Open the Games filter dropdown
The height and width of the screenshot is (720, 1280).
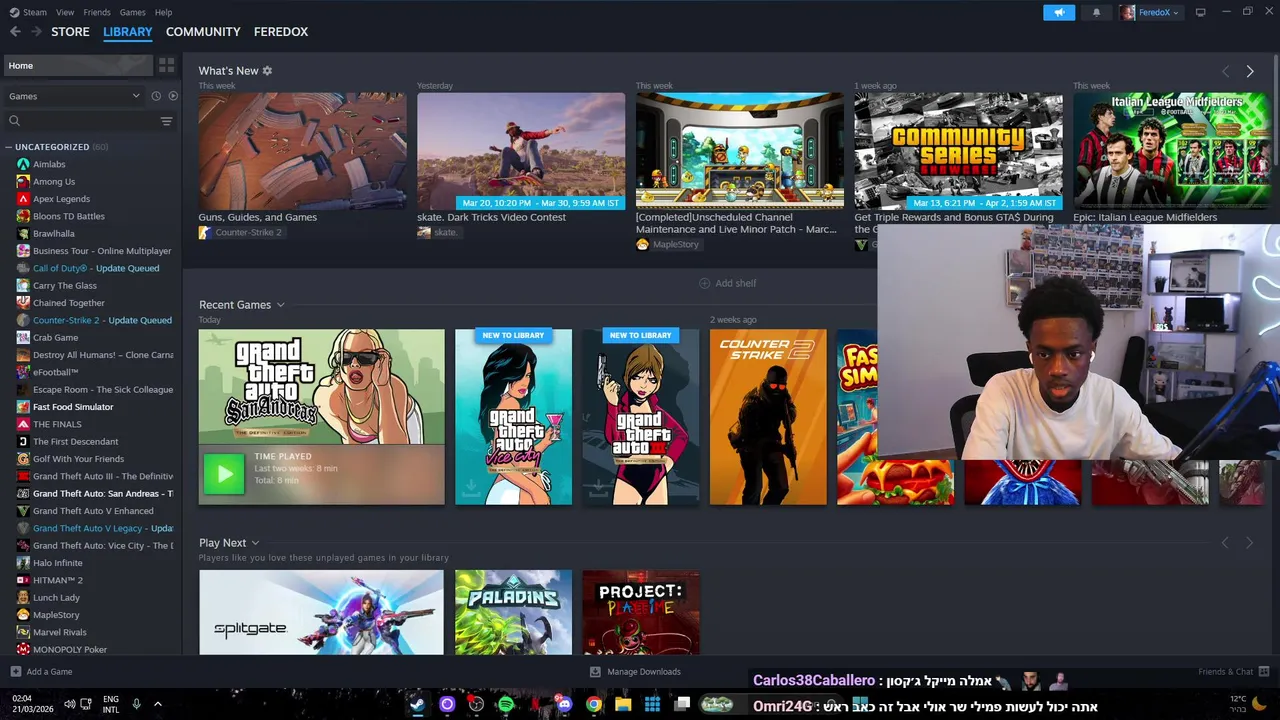pyautogui.click(x=74, y=96)
